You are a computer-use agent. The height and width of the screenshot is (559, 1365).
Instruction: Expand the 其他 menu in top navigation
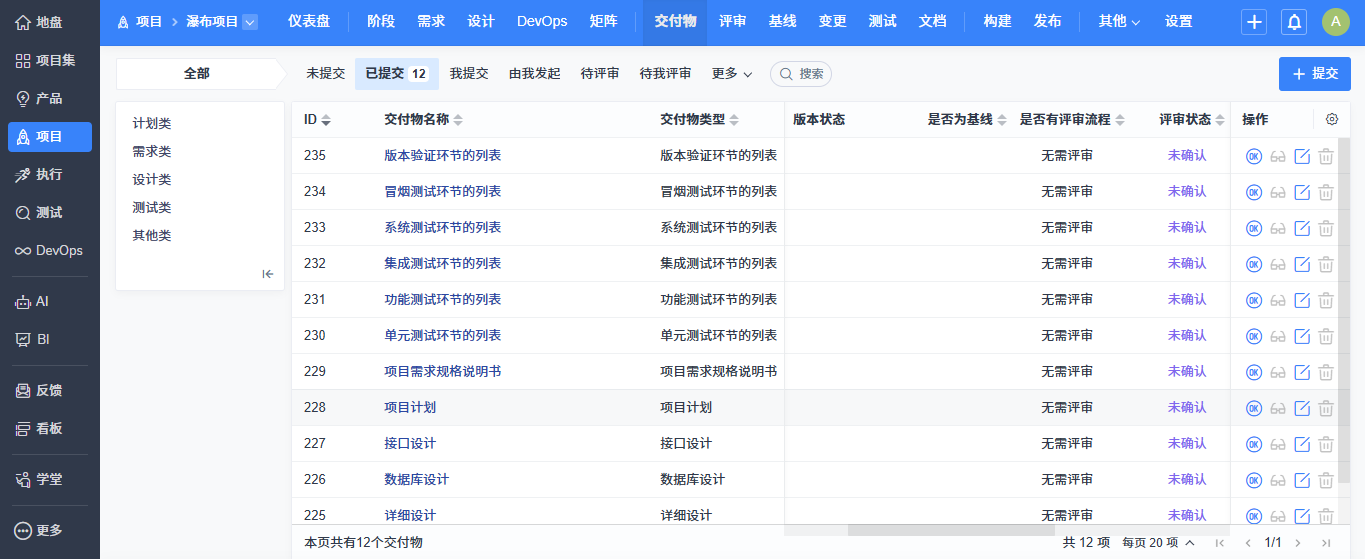click(1119, 21)
